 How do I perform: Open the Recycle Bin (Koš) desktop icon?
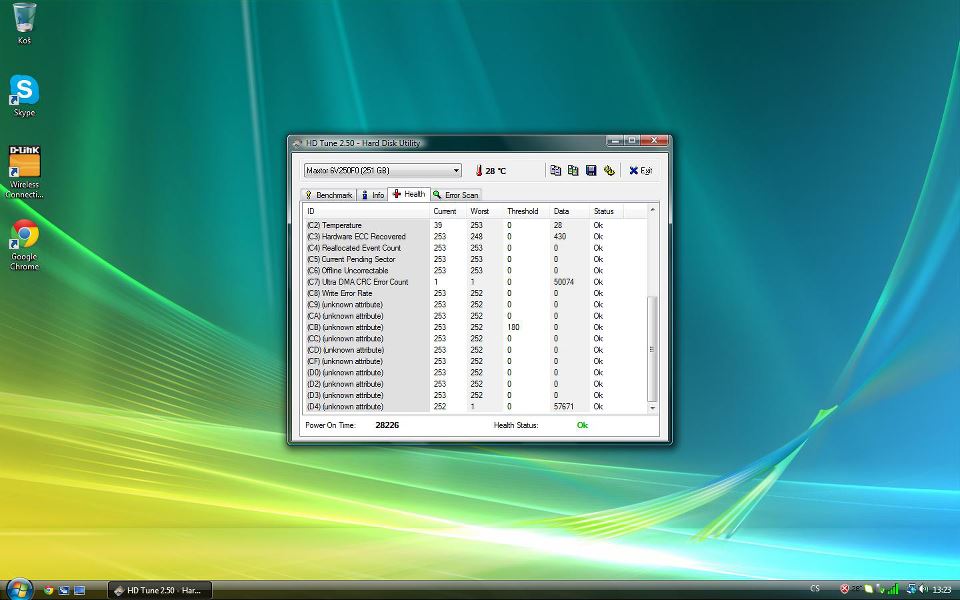(24, 23)
